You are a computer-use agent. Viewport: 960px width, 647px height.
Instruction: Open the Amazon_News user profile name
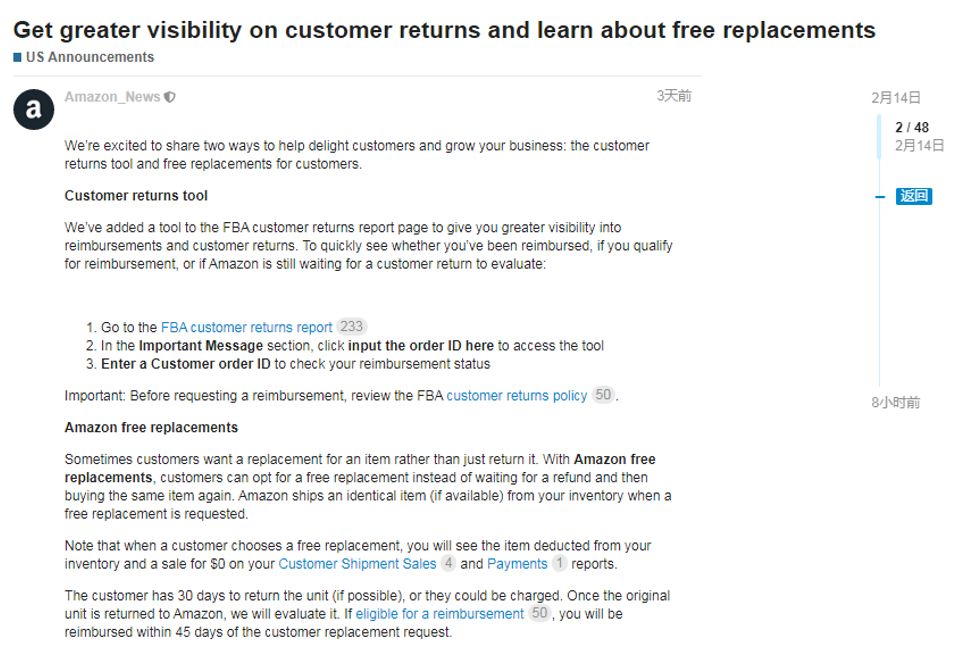(112, 97)
